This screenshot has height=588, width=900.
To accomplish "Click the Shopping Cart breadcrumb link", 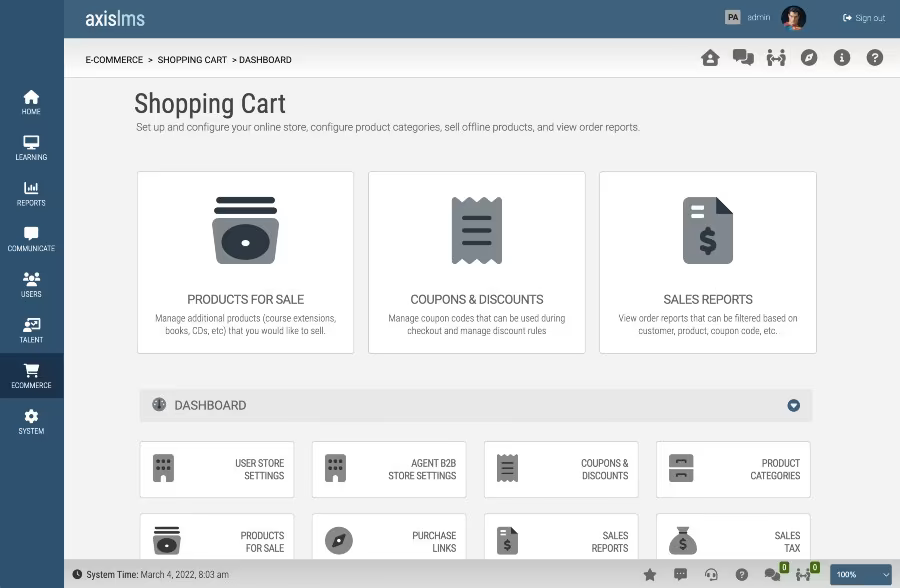I will click(x=192, y=60).
